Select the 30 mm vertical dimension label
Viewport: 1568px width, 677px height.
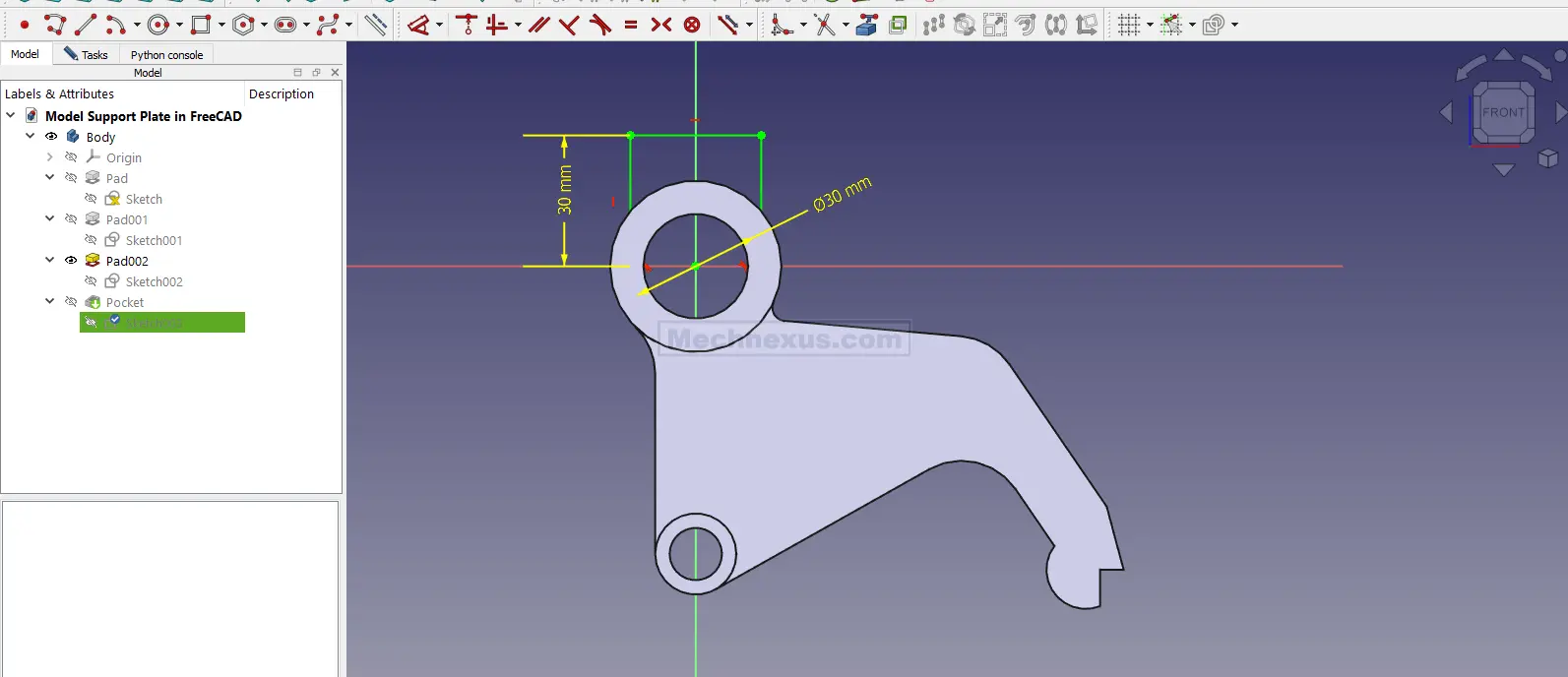point(565,190)
